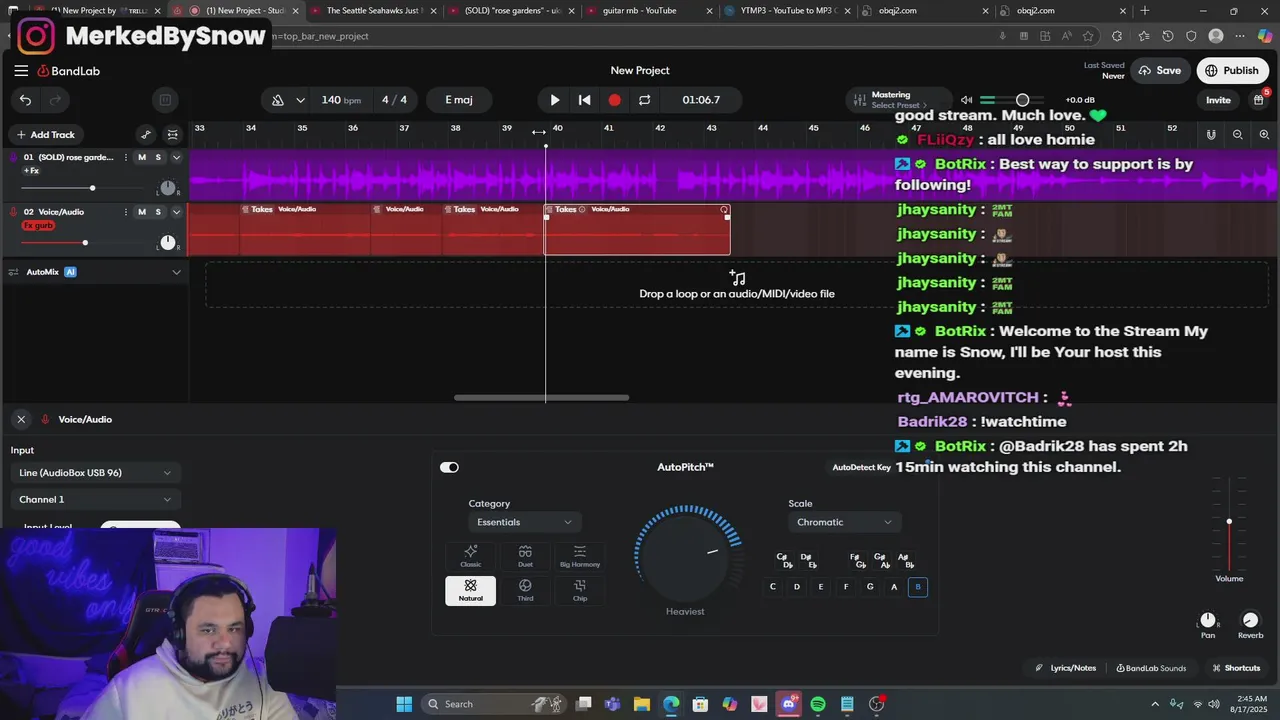The width and height of the screenshot is (1280, 720).
Task: Click the red record button
Action: 615,100
